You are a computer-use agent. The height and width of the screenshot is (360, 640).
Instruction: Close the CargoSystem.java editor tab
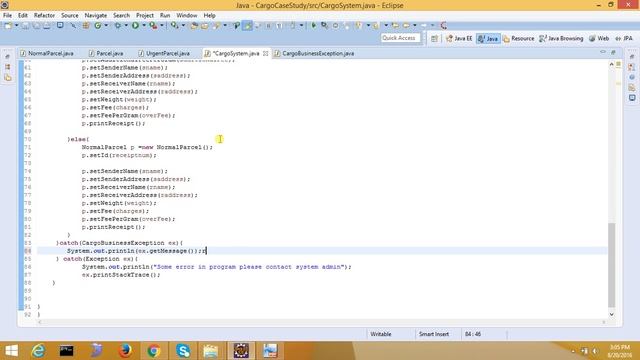click(265, 53)
